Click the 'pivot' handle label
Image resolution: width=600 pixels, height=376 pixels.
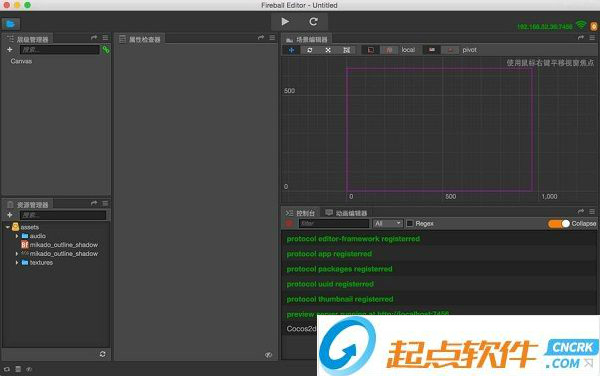(470, 50)
